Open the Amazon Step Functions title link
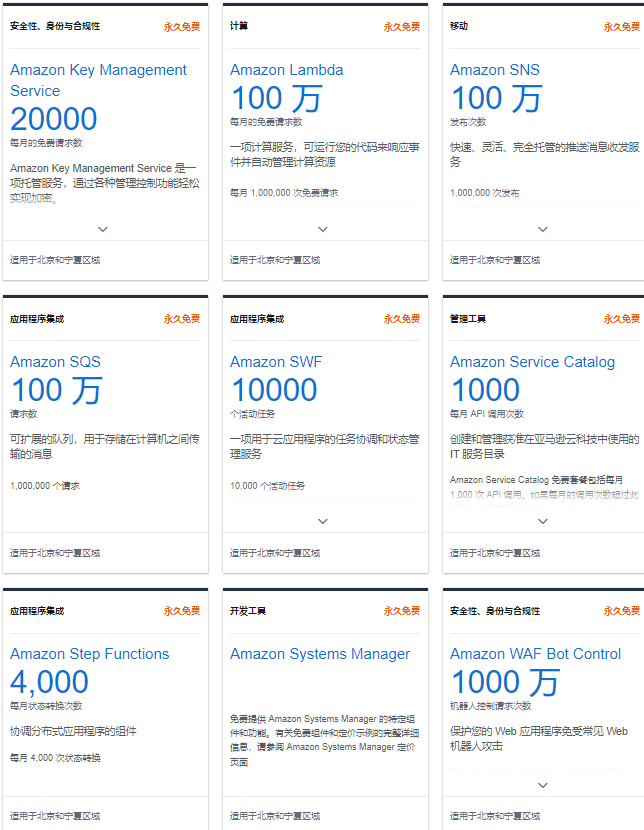The width and height of the screenshot is (644, 830). [x=89, y=654]
